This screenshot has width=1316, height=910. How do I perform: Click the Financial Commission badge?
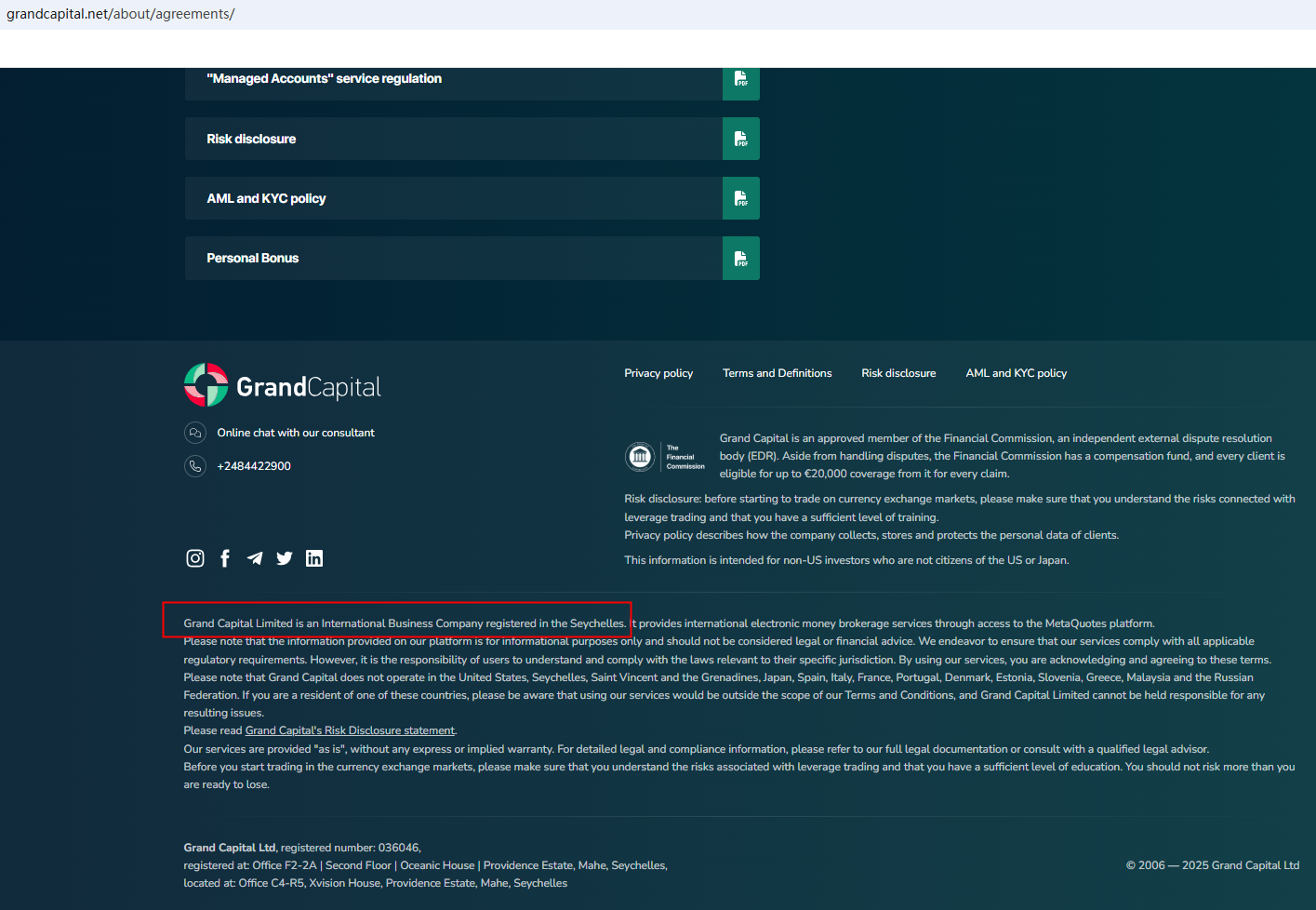point(665,457)
